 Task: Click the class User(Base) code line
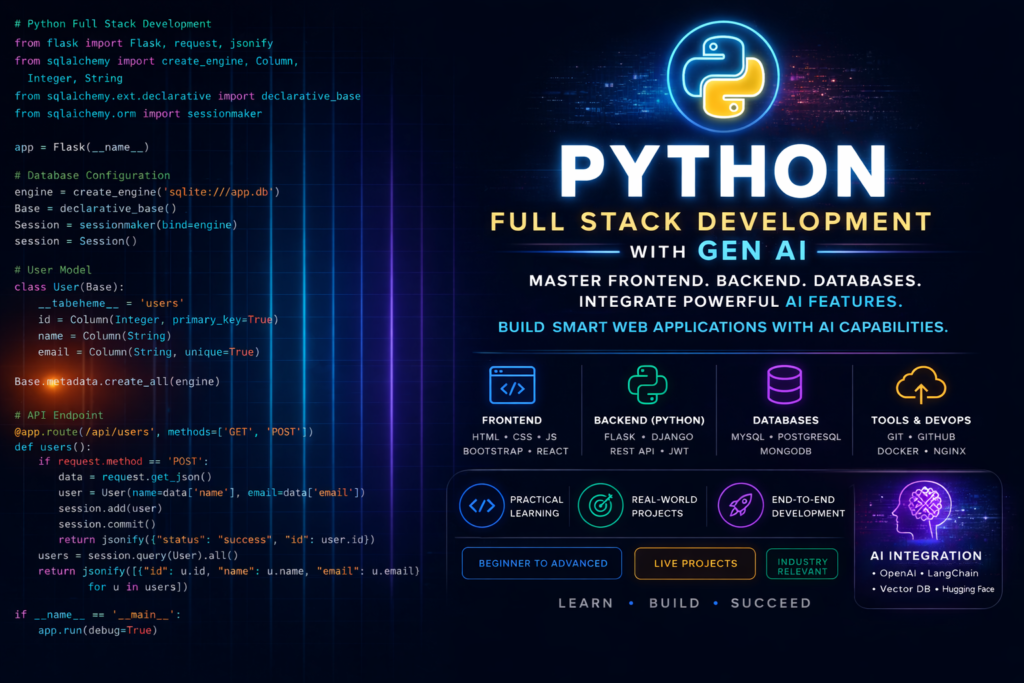tap(63, 288)
